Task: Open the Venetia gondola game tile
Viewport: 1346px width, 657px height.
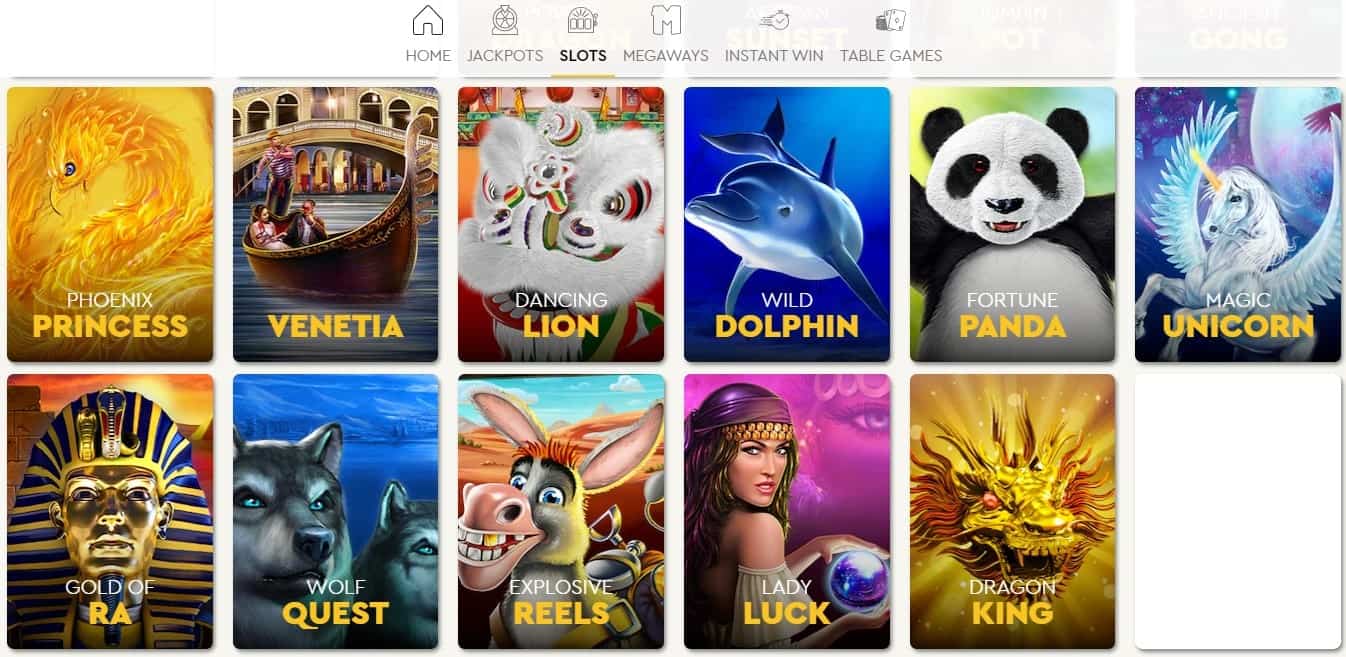Action: (335, 224)
